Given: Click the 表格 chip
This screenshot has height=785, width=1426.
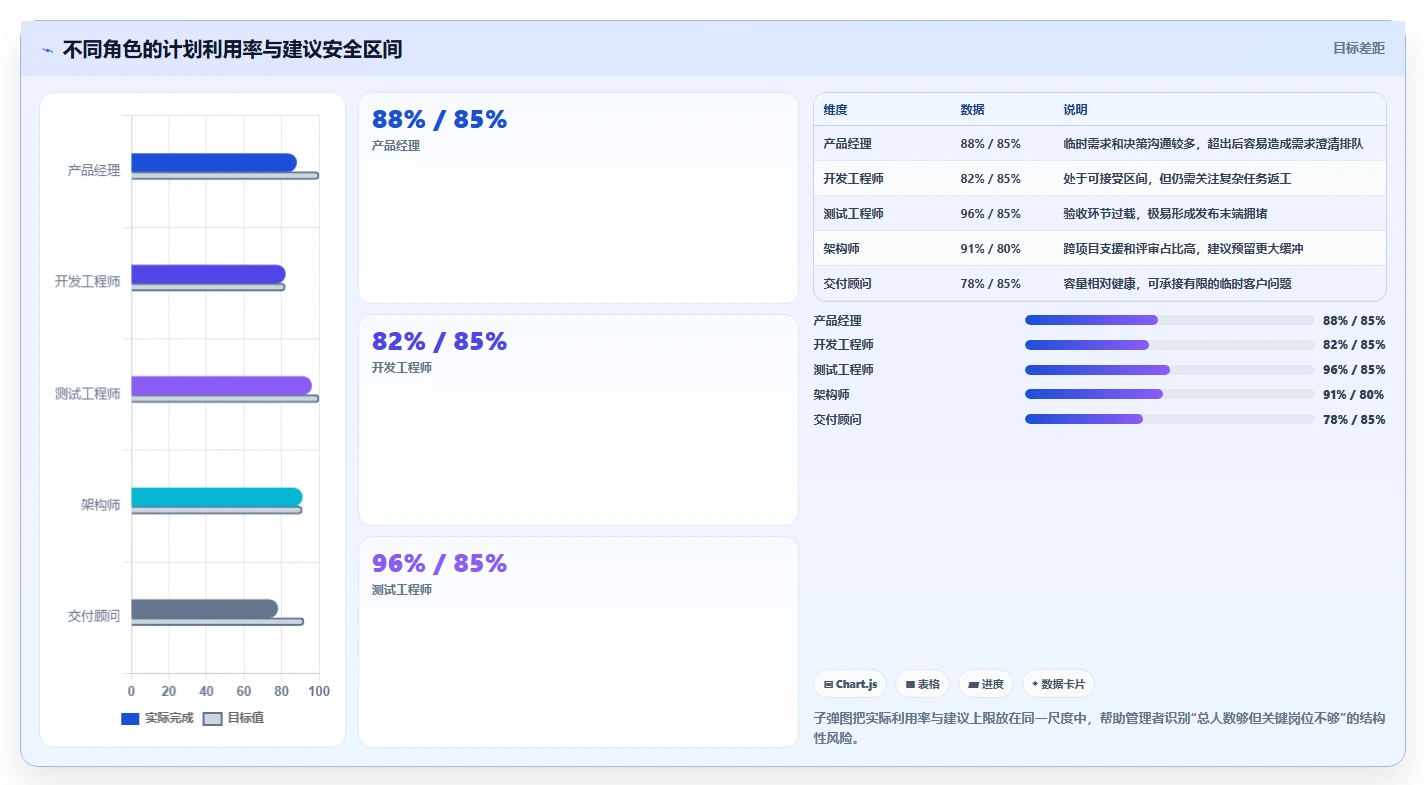Looking at the screenshot, I should pyautogui.click(x=922, y=684).
